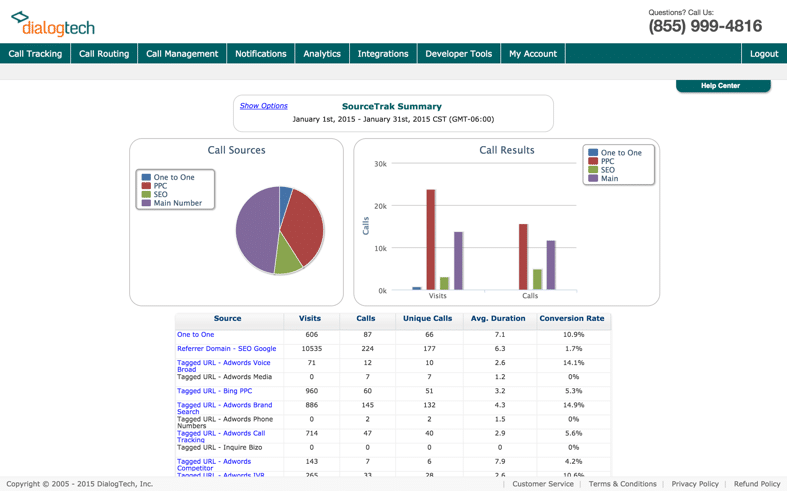Open Customer Service footer link
This screenshot has height=491, width=787.
point(543,484)
